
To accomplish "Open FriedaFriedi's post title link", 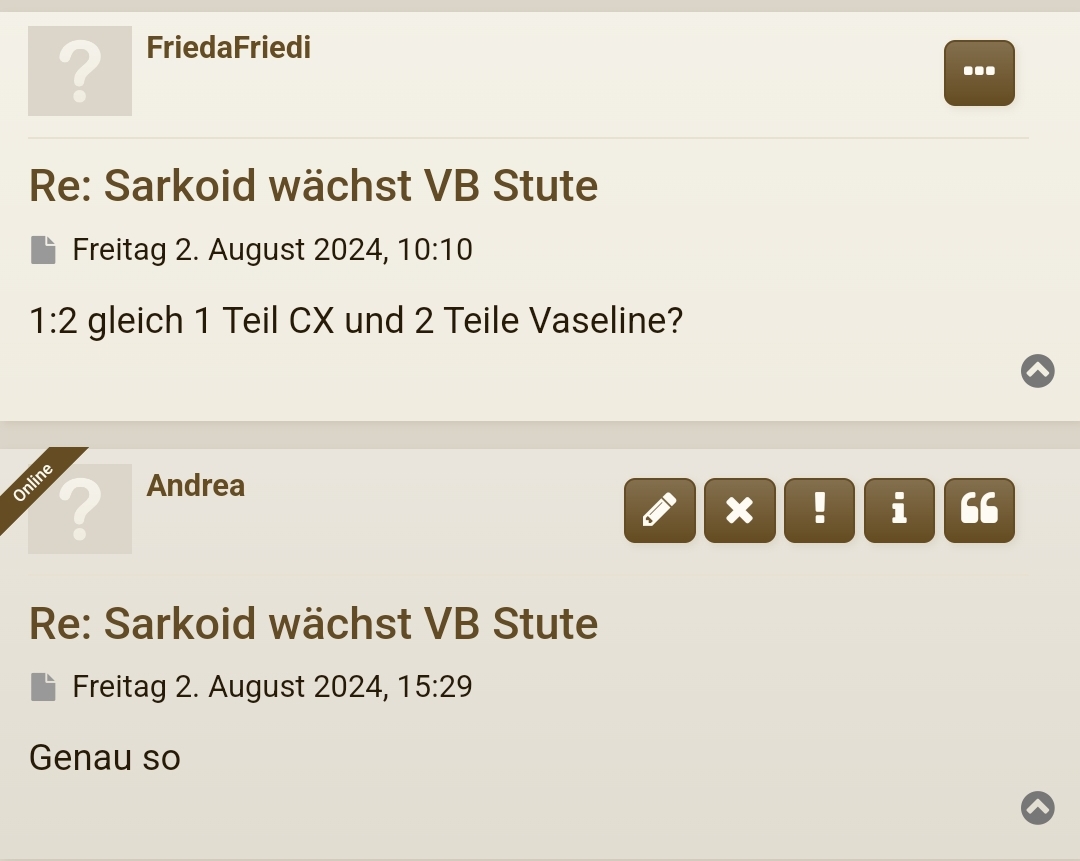I will (x=313, y=186).
